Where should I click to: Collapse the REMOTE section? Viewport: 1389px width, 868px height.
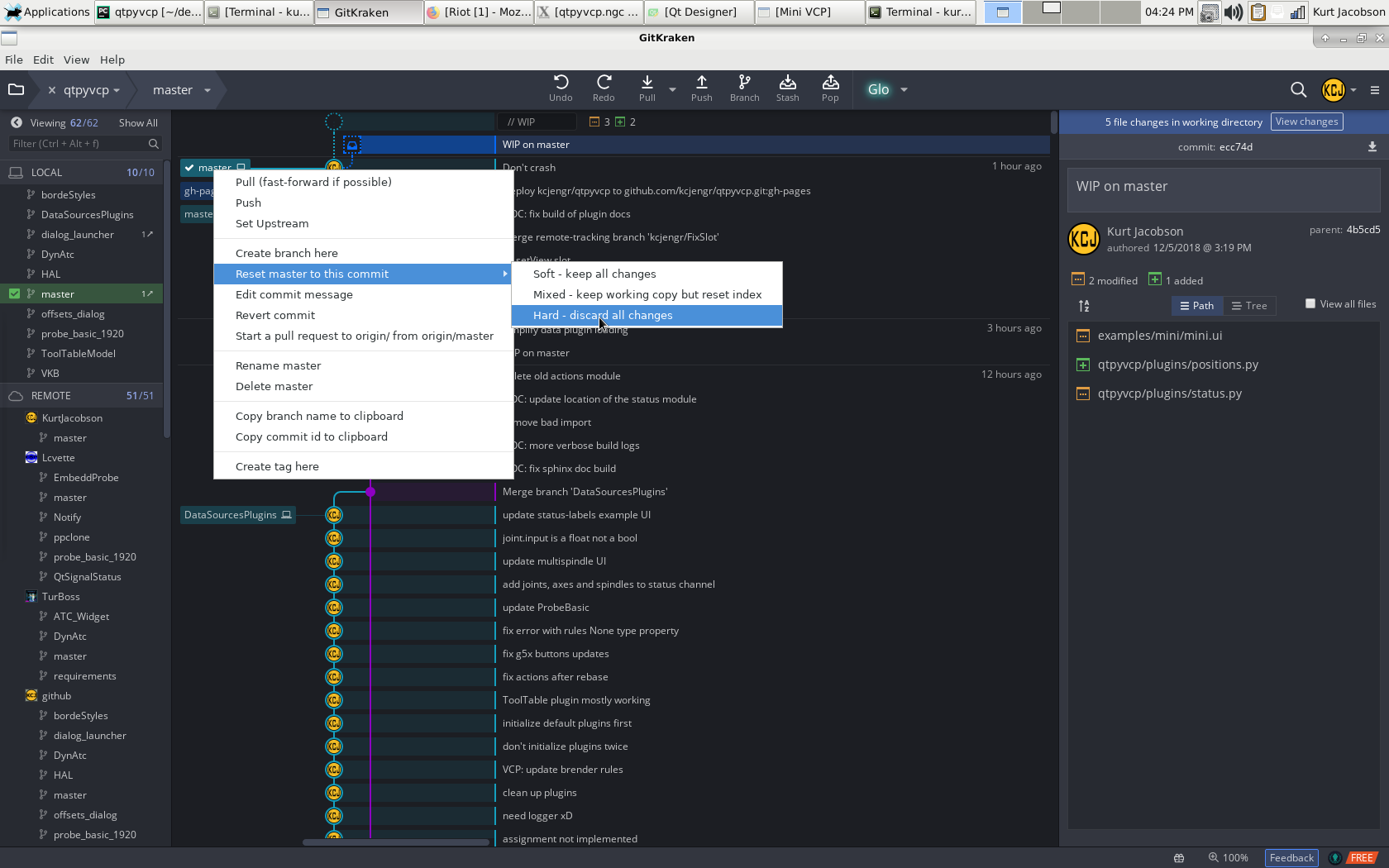pos(82,395)
